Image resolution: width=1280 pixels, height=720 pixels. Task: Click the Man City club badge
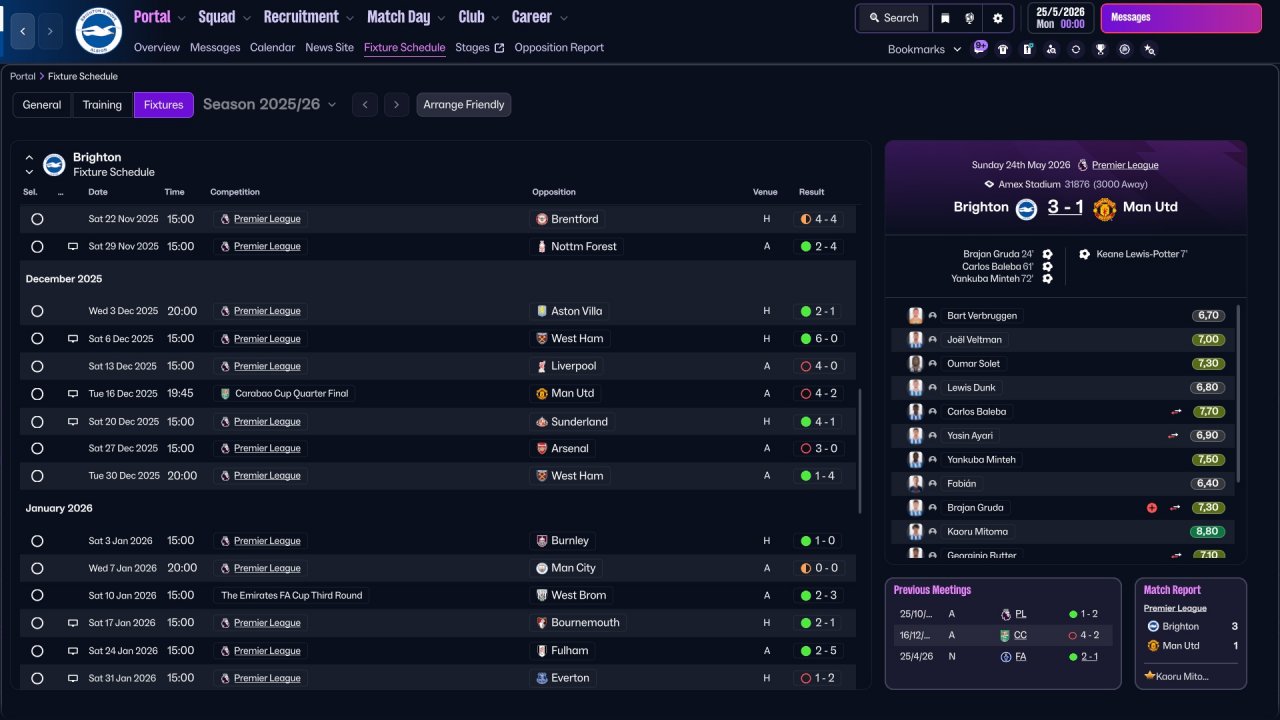coord(542,568)
